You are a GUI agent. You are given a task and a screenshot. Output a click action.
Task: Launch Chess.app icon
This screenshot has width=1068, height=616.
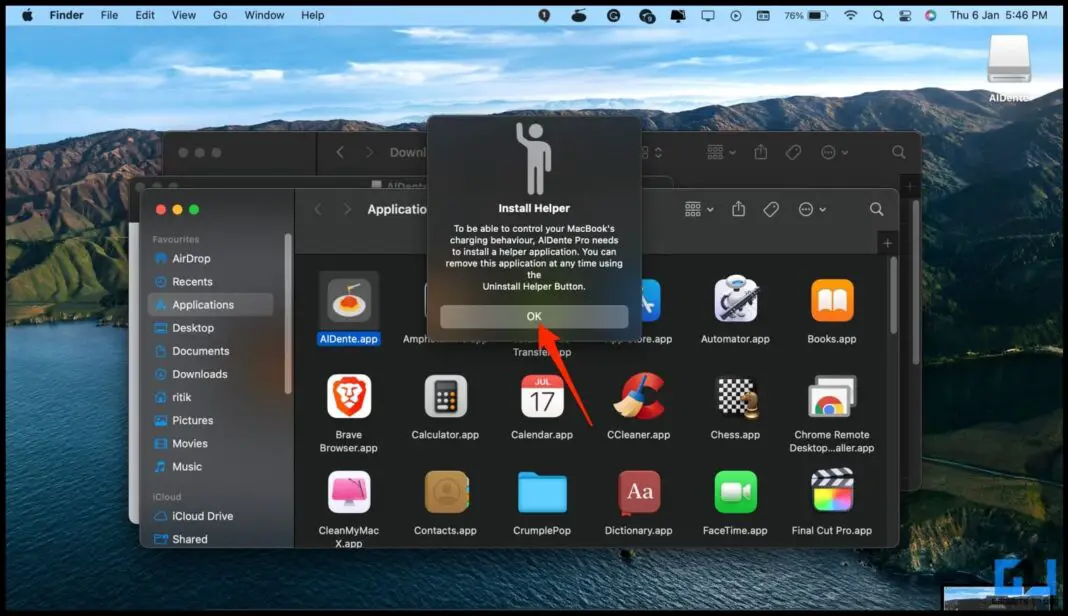736,397
